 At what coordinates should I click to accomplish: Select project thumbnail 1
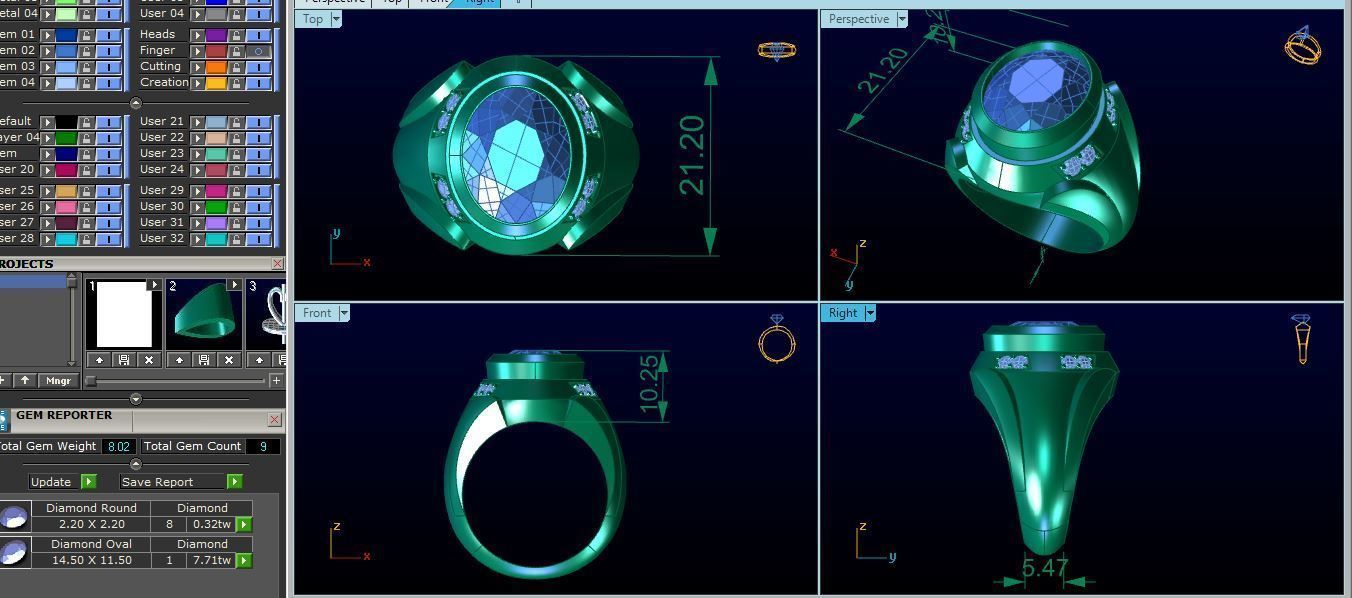point(124,314)
